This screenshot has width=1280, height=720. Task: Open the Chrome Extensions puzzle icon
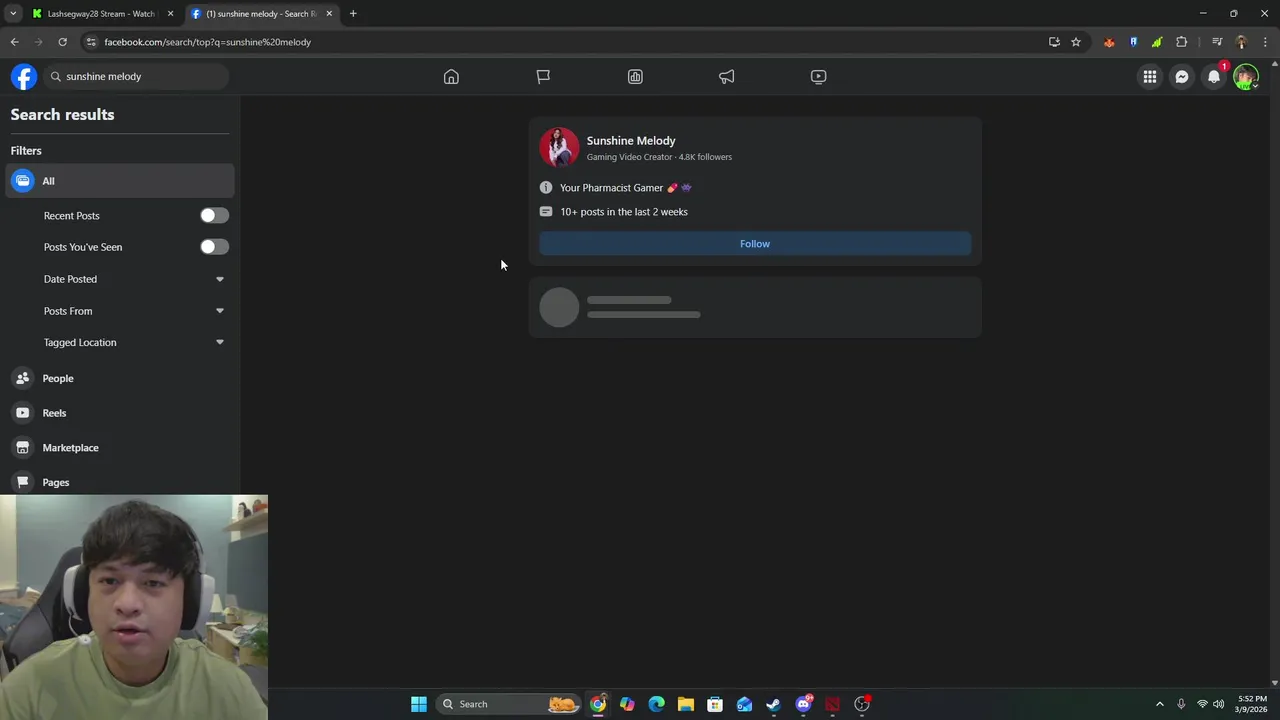click(1182, 42)
